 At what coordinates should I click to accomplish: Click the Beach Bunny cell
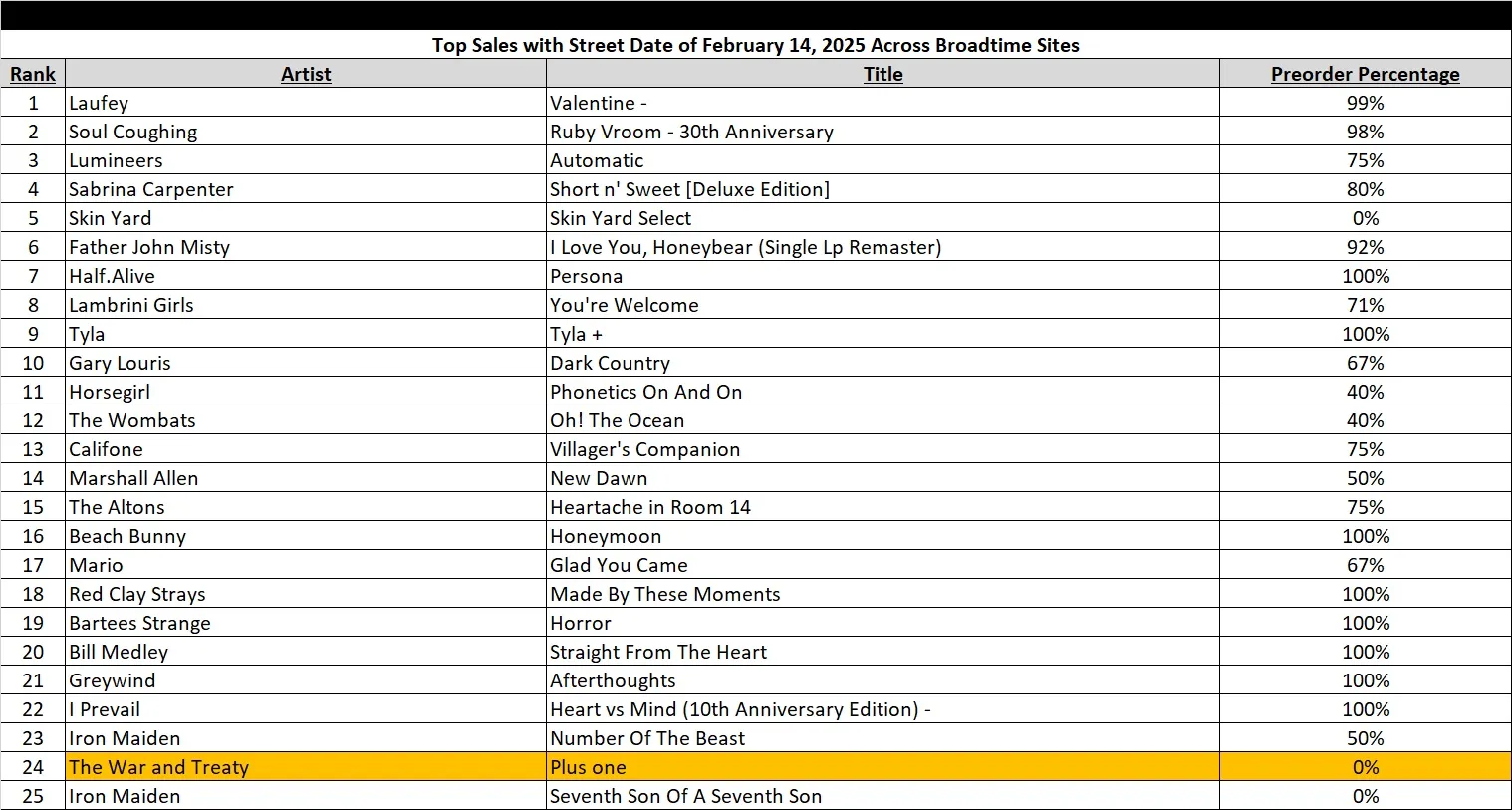tap(306, 536)
